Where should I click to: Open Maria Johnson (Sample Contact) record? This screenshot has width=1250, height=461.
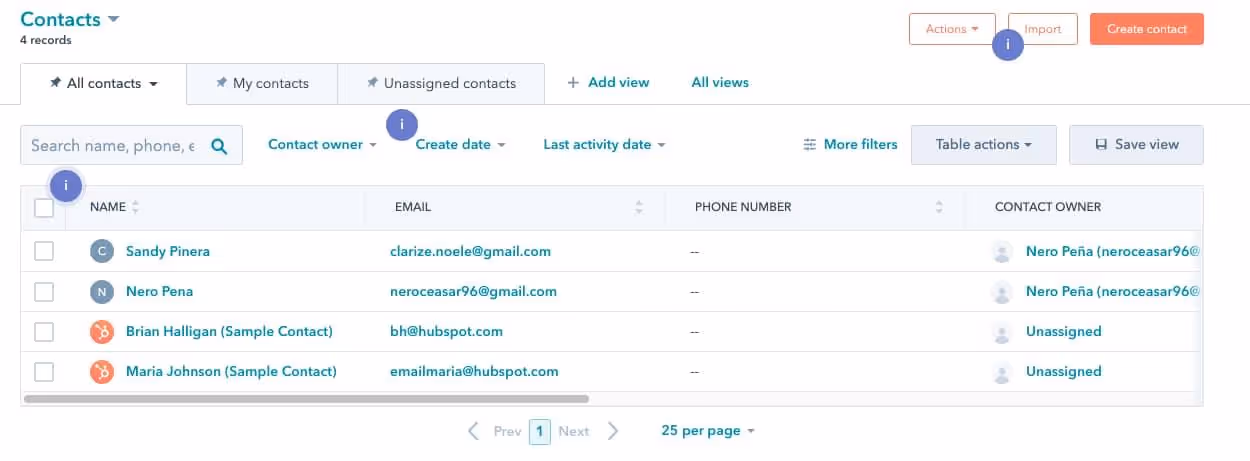(231, 371)
